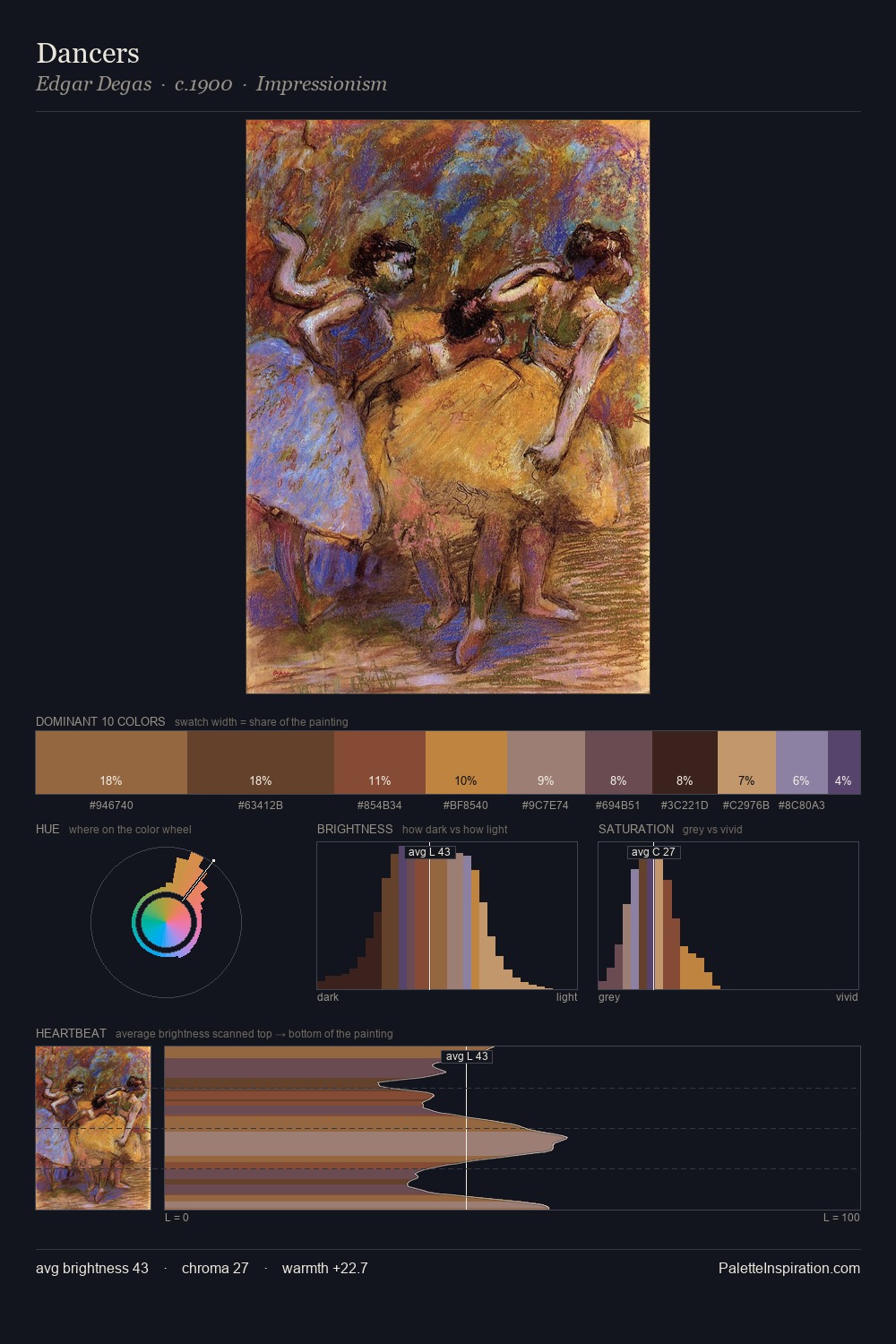Pick the 4% dark purple swatch
This screenshot has width=896, height=1344.
pyautogui.click(x=844, y=762)
